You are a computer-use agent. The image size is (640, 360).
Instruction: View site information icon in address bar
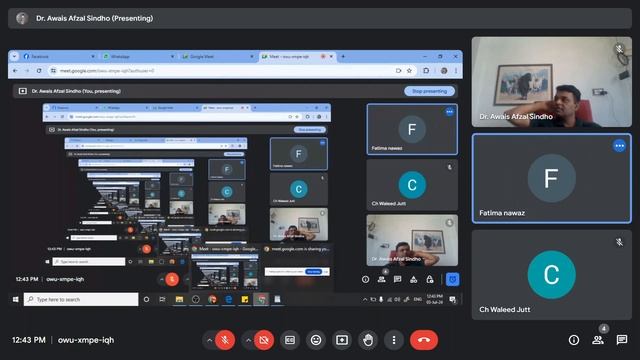53,71
